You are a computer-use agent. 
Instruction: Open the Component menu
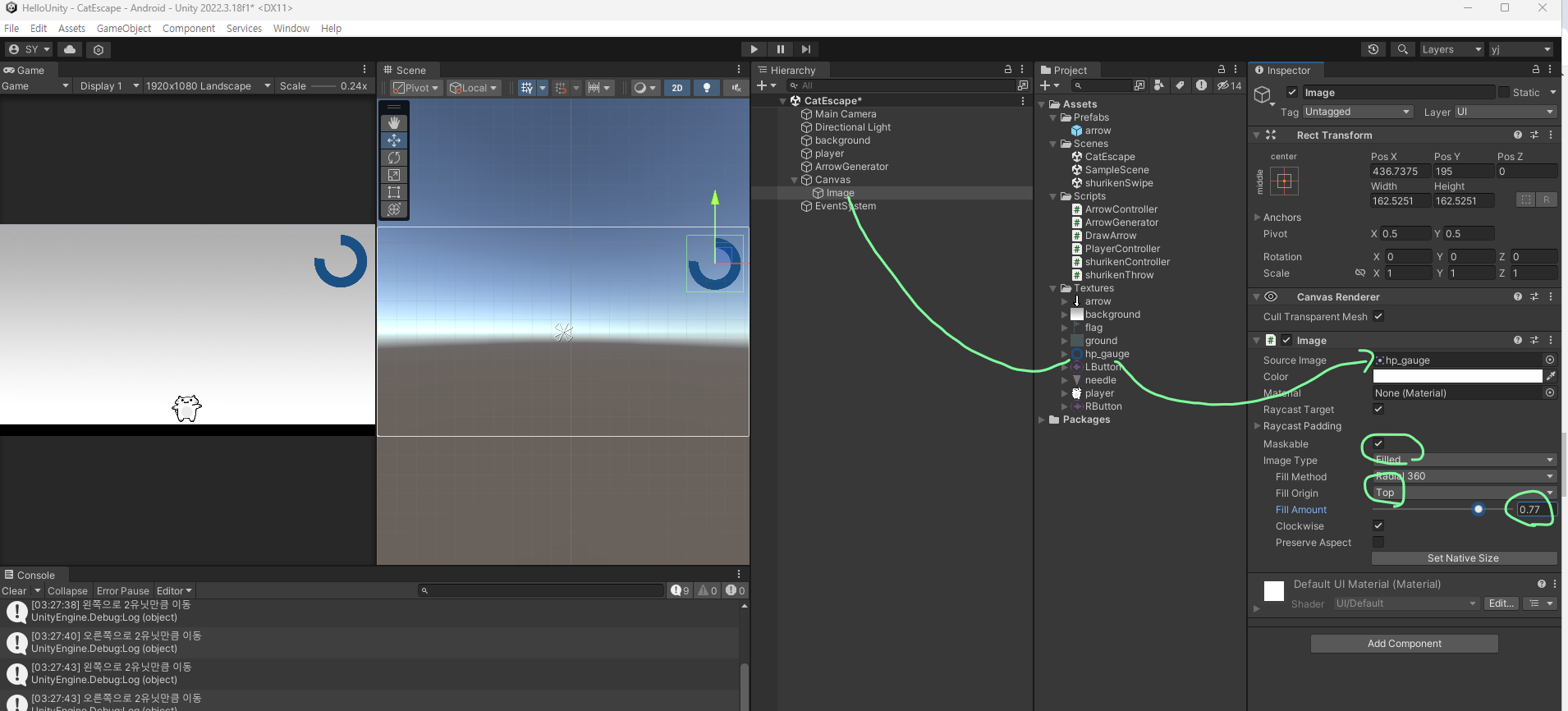pos(189,28)
